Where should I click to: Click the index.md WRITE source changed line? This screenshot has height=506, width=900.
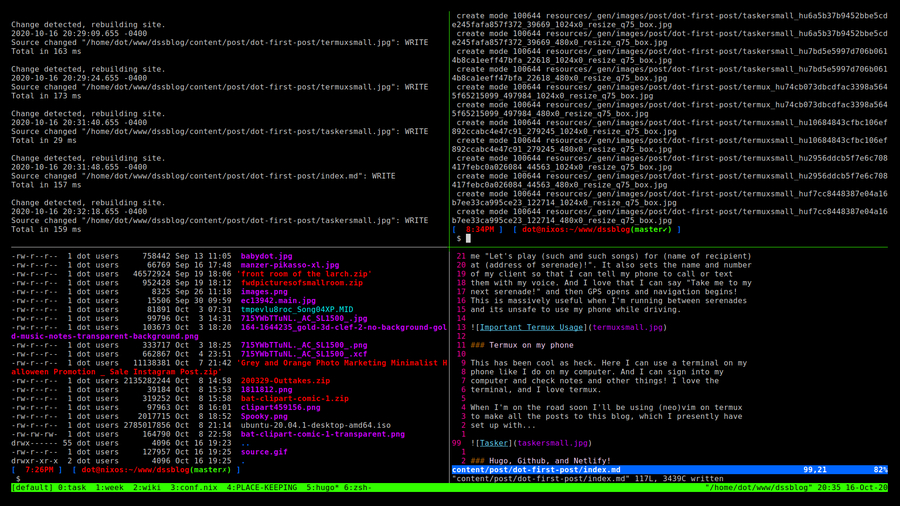(x=203, y=176)
